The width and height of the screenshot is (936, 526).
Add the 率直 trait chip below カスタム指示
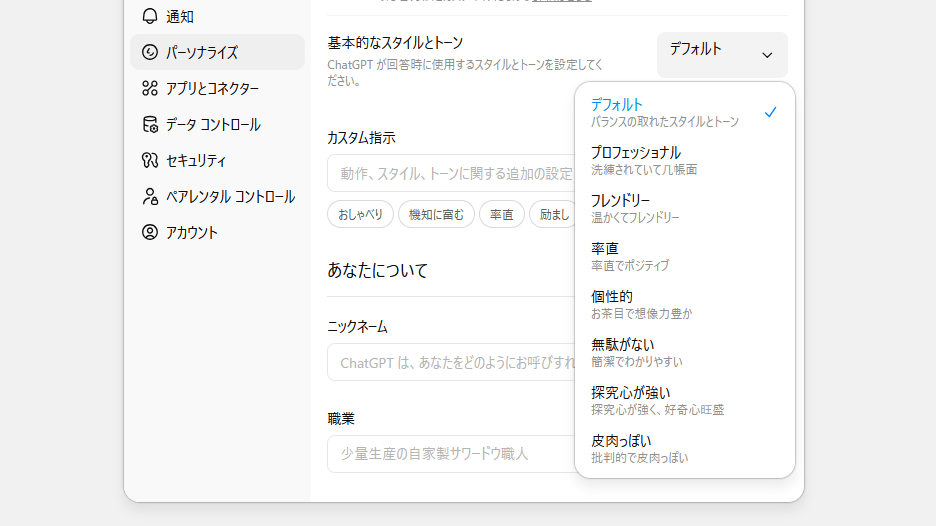click(502, 214)
